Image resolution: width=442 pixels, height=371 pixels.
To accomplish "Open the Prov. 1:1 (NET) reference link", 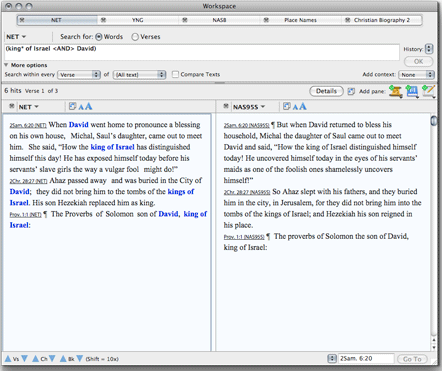I will 25,215.
